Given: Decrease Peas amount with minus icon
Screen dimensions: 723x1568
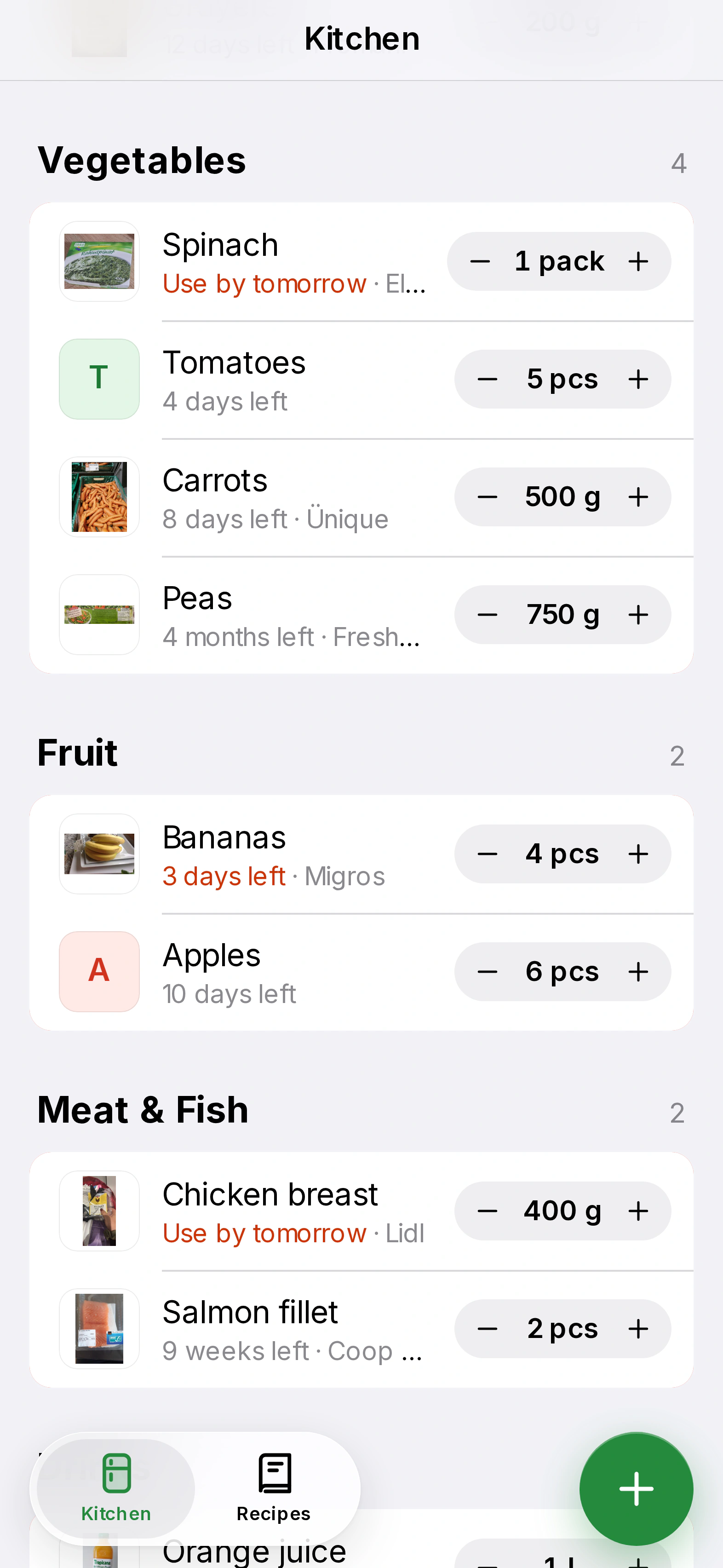Looking at the screenshot, I should pos(488,615).
